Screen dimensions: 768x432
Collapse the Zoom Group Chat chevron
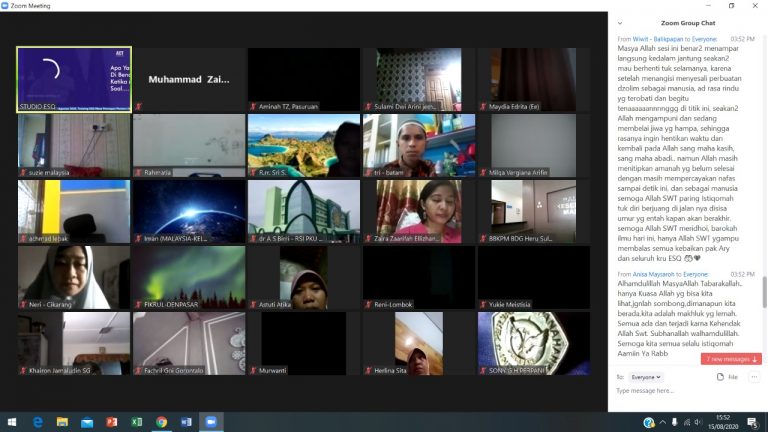click(620, 21)
